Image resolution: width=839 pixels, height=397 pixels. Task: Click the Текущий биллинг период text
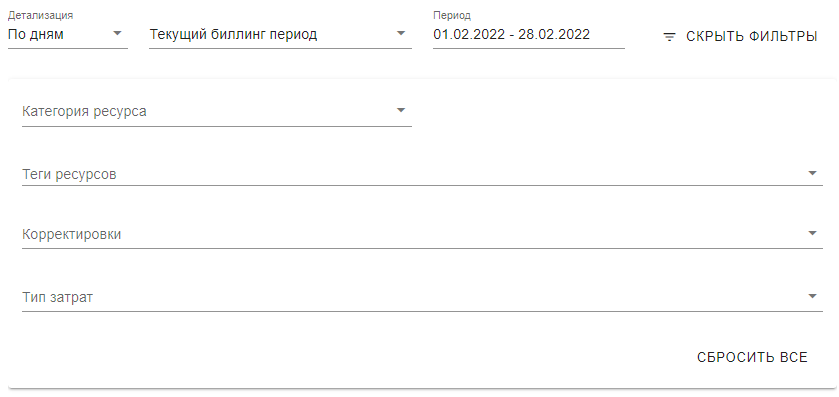233,35
